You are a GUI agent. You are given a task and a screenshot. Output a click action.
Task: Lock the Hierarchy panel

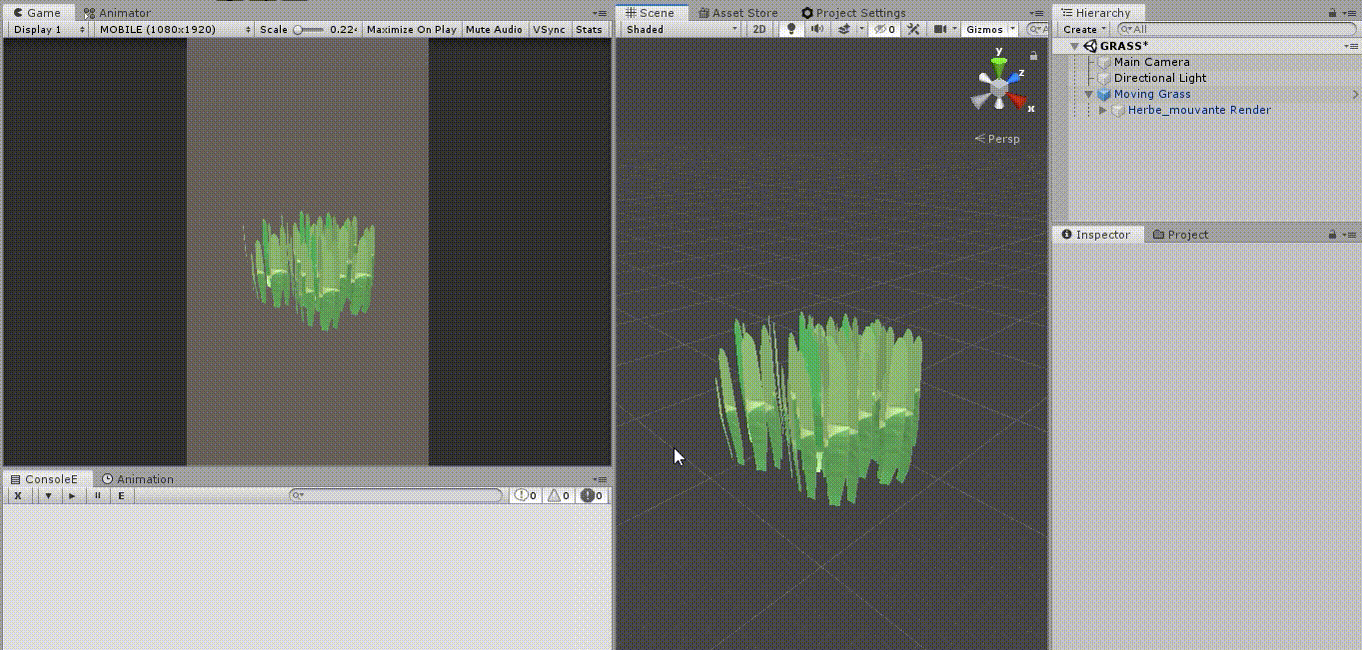[1332, 13]
